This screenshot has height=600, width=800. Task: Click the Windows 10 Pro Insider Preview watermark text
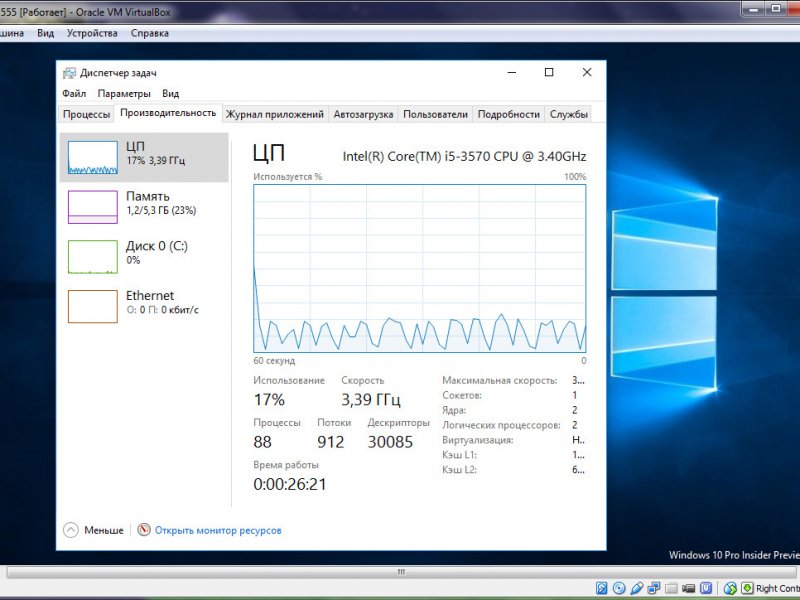tap(734, 555)
